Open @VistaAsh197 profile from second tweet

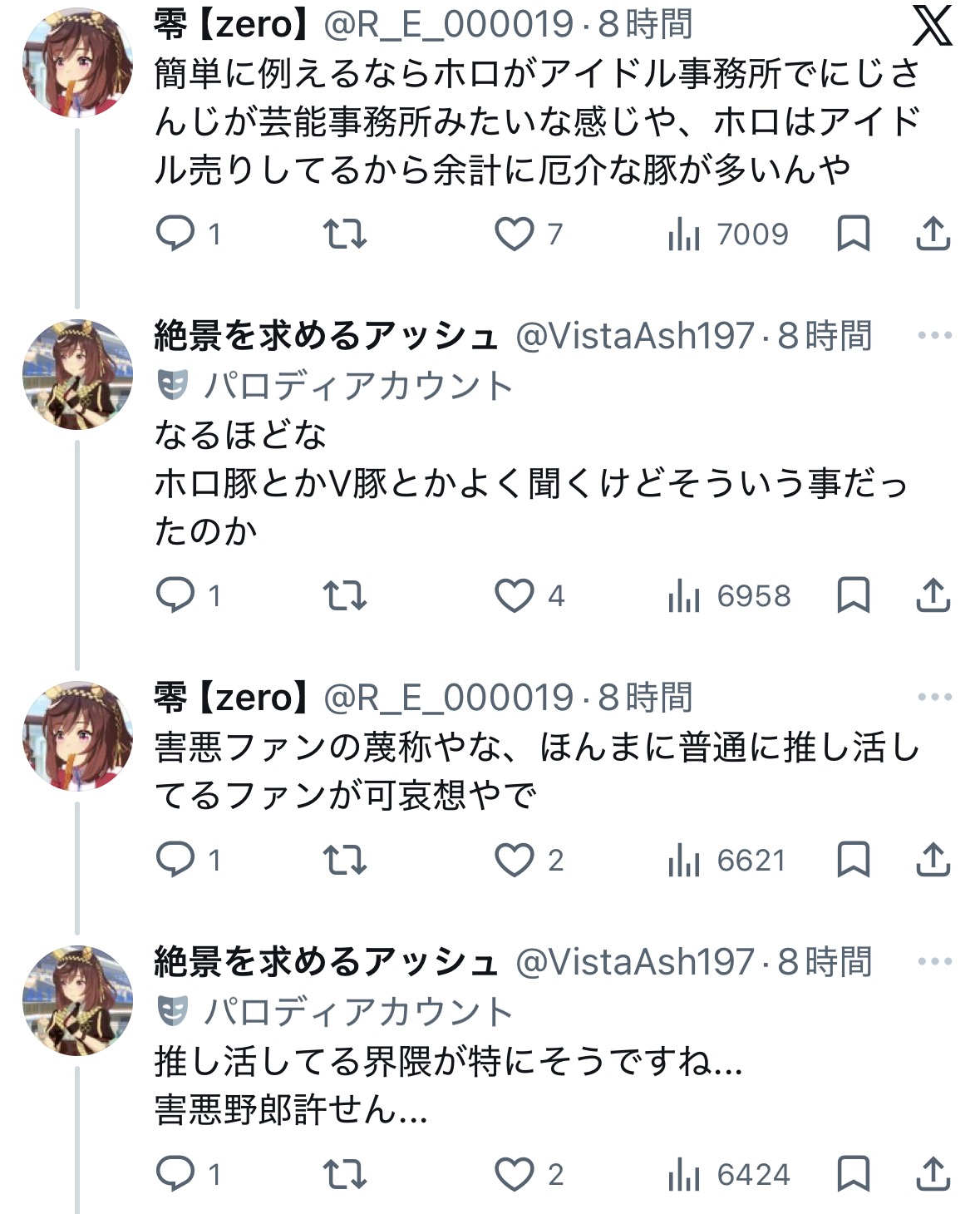click(x=634, y=336)
